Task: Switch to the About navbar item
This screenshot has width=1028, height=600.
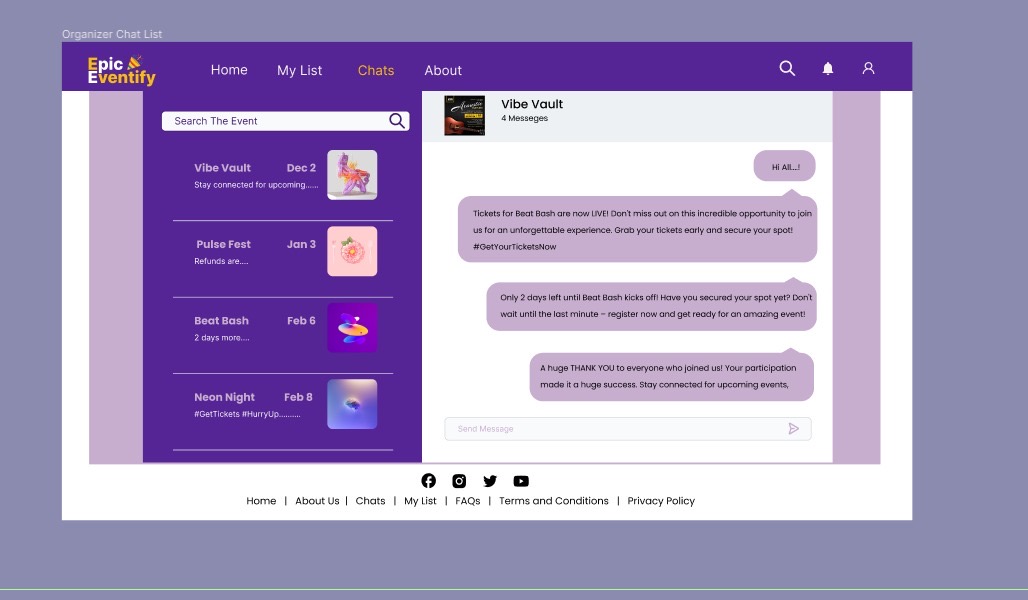Action: pyautogui.click(x=443, y=70)
